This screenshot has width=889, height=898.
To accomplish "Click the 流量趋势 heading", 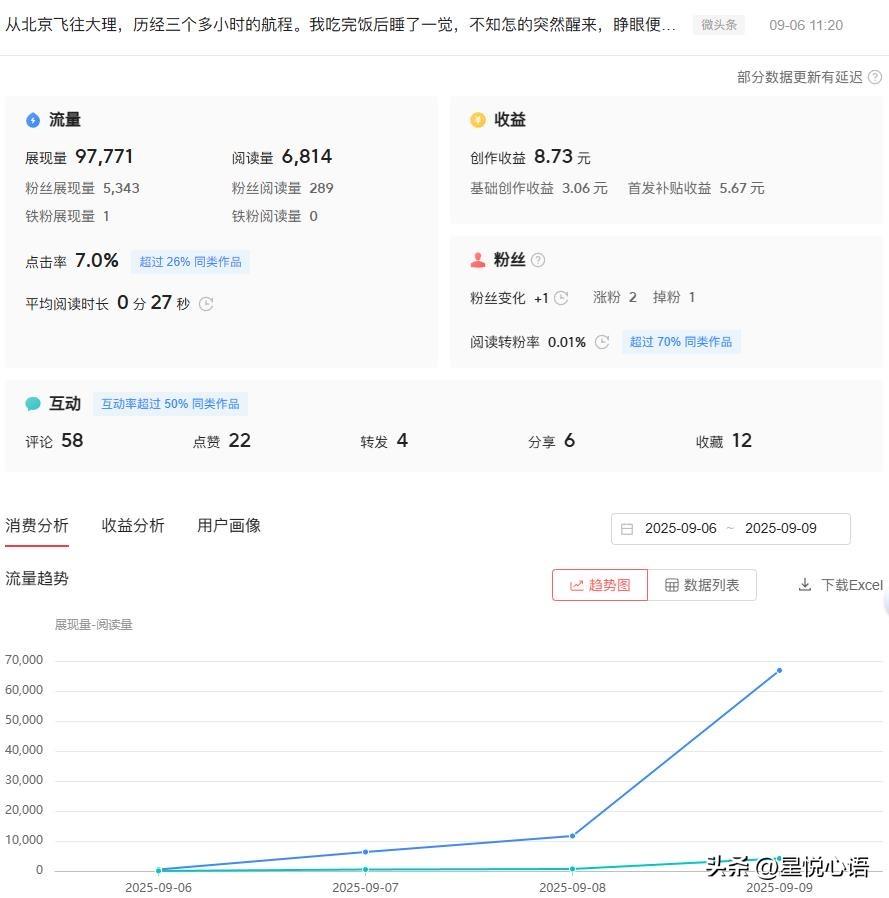I will (x=37, y=578).
